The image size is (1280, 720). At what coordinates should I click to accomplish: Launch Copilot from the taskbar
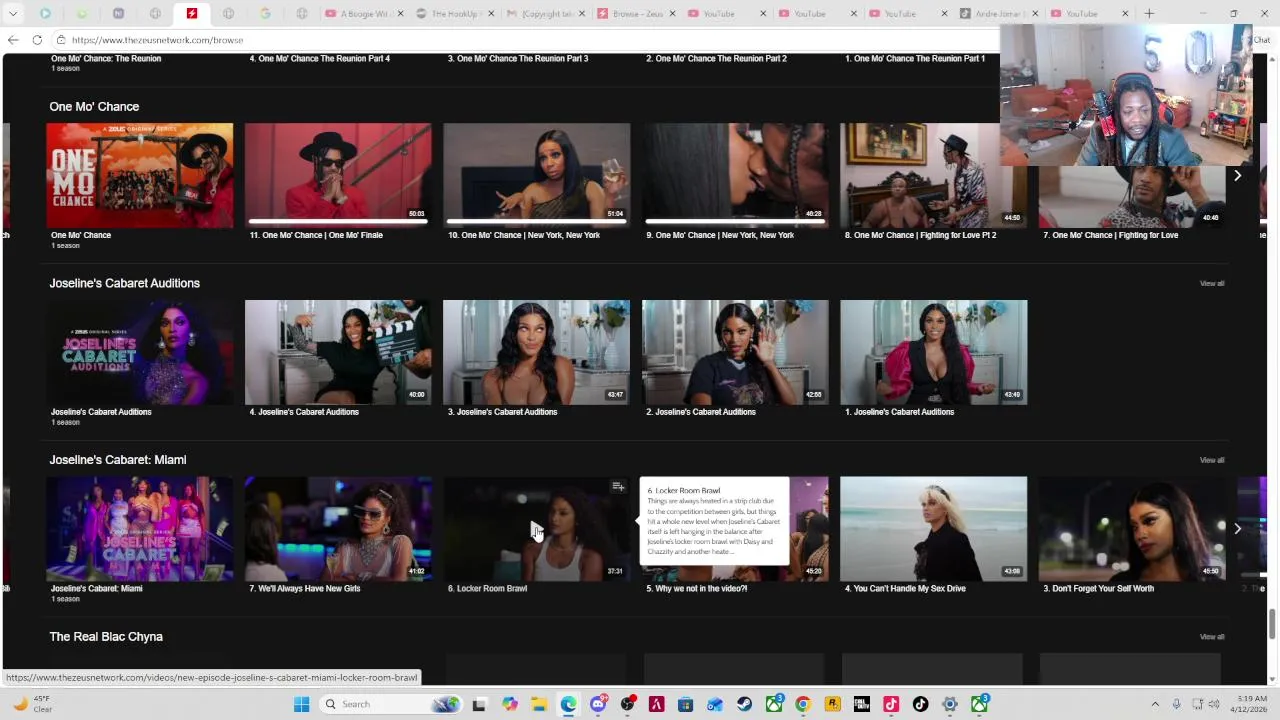(510, 704)
